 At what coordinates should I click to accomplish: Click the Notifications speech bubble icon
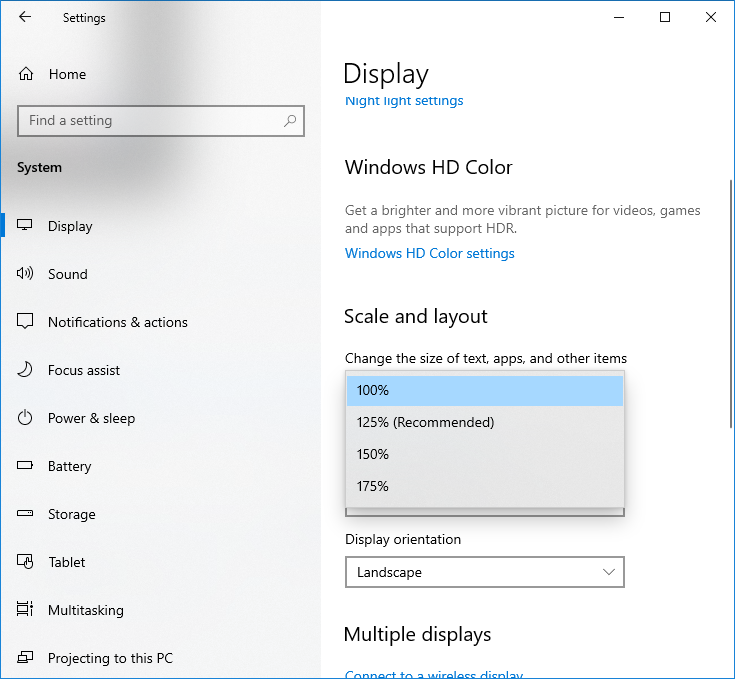[x=25, y=321]
